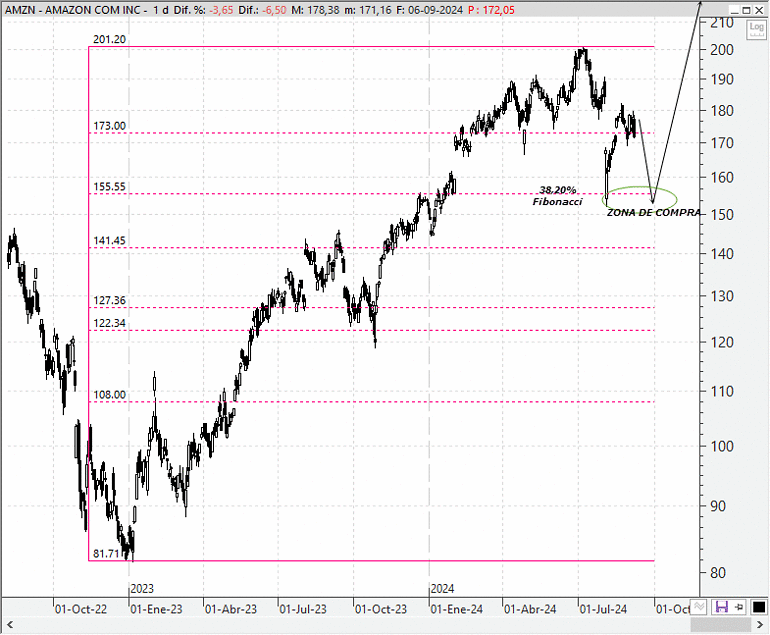Click the 120 price axis label

click(722, 342)
